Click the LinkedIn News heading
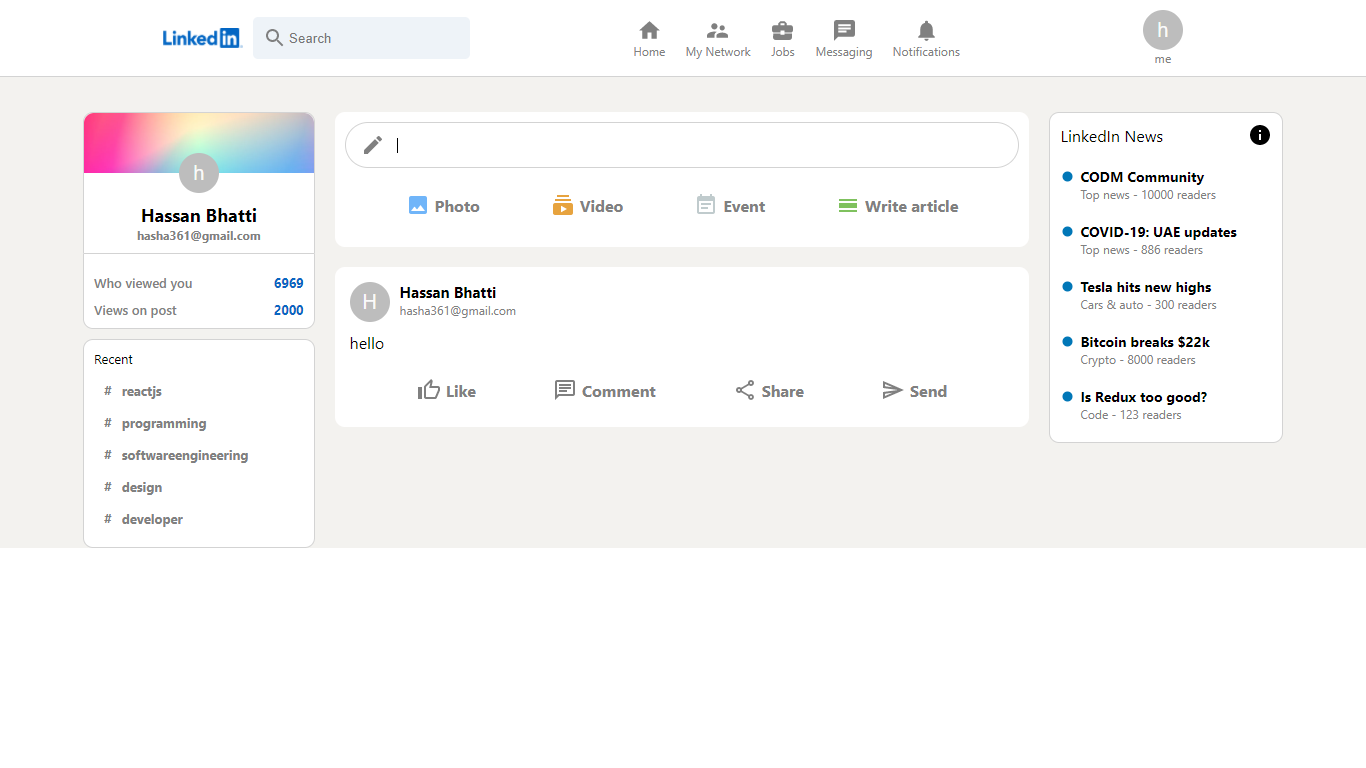1366x768 pixels. point(1112,136)
